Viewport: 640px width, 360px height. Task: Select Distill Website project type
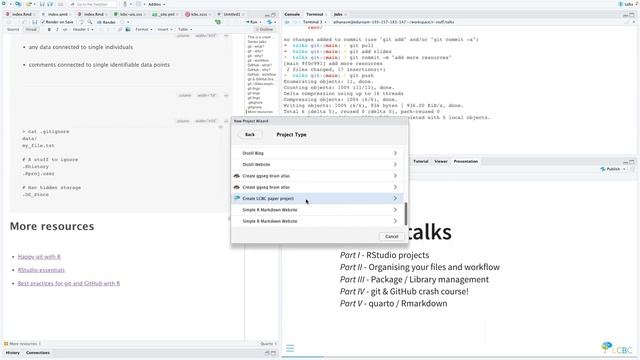click(x=317, y=164)
